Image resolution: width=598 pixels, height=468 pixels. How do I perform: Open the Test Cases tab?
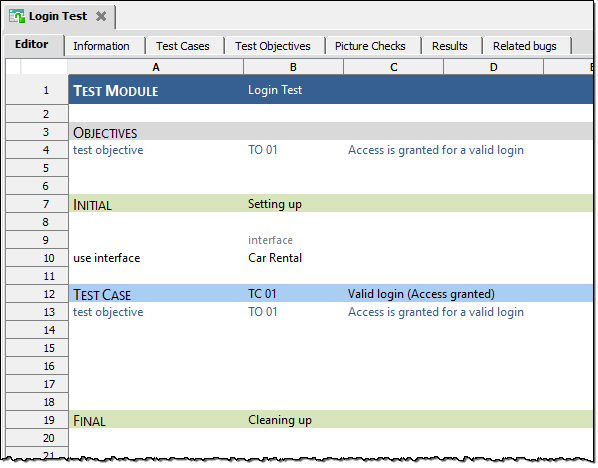183,46
